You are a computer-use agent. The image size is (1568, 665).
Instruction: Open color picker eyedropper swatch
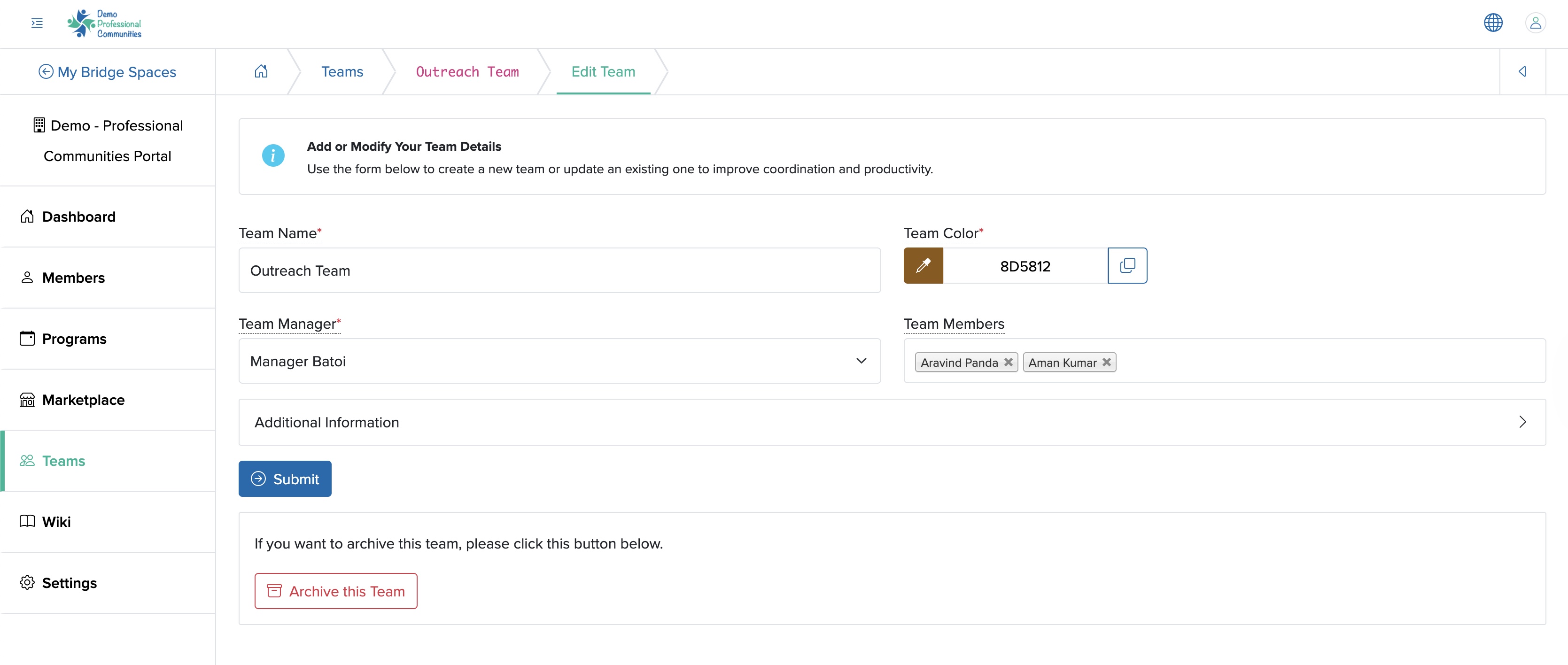(x=924, y=265)
